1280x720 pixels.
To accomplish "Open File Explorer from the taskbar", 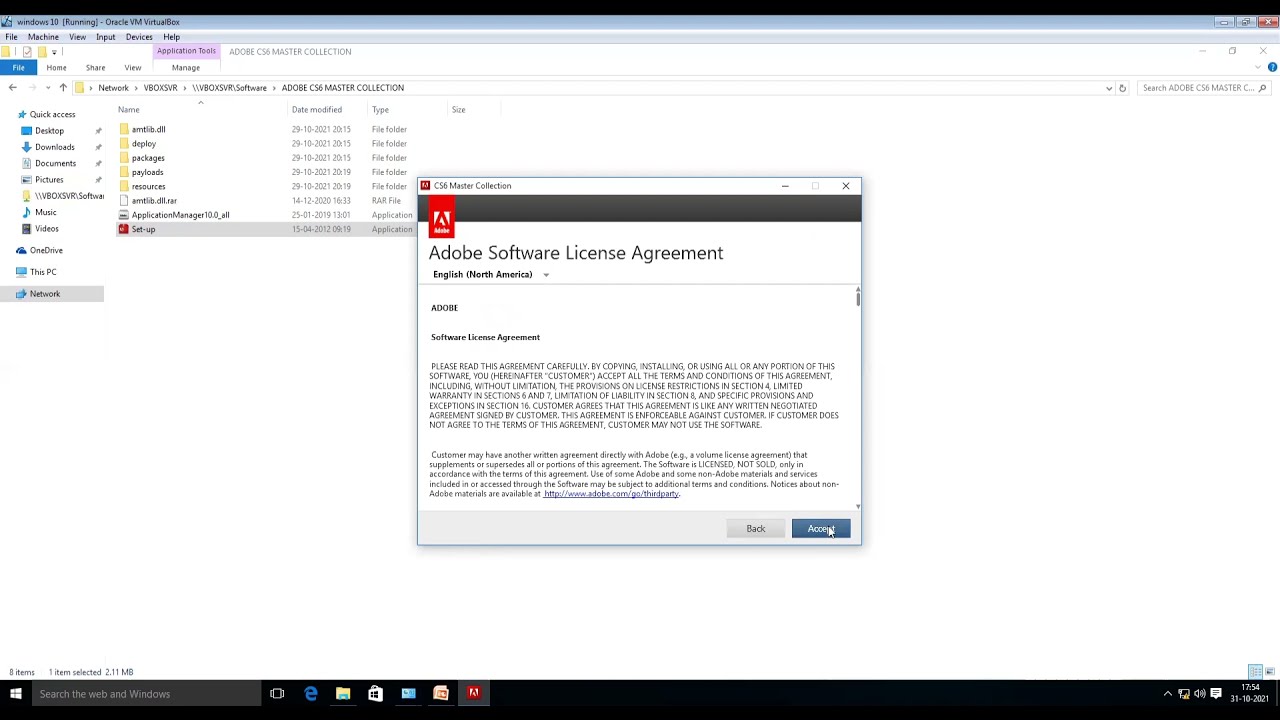I will click(343, 694).
